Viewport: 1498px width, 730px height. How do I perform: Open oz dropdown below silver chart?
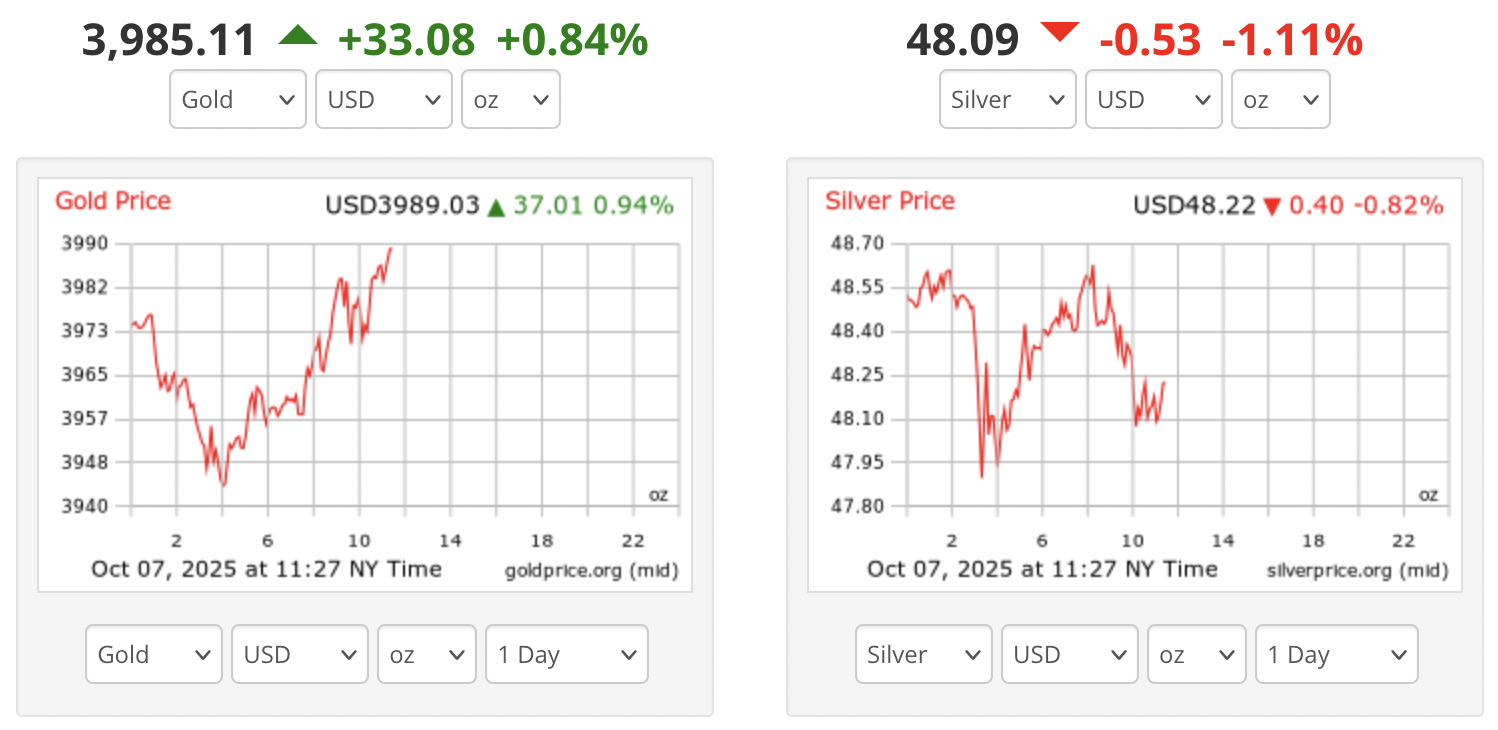point(1197,654)
